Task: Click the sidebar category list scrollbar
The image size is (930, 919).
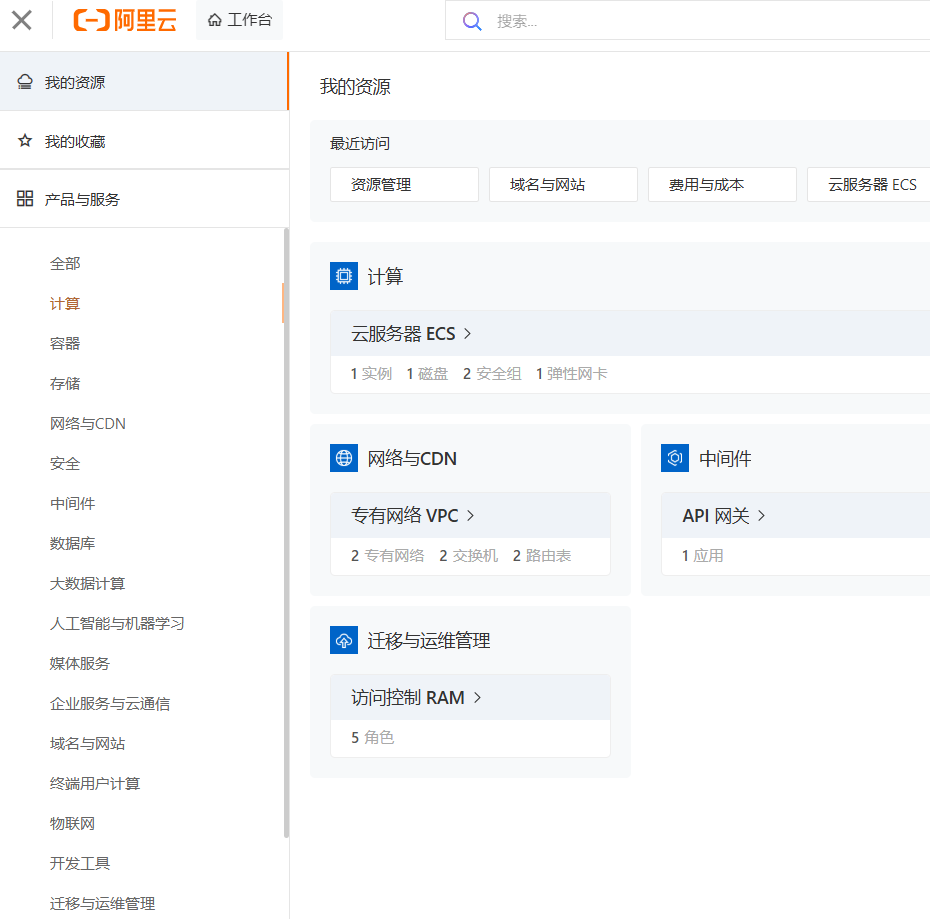Action: point(286,533)
